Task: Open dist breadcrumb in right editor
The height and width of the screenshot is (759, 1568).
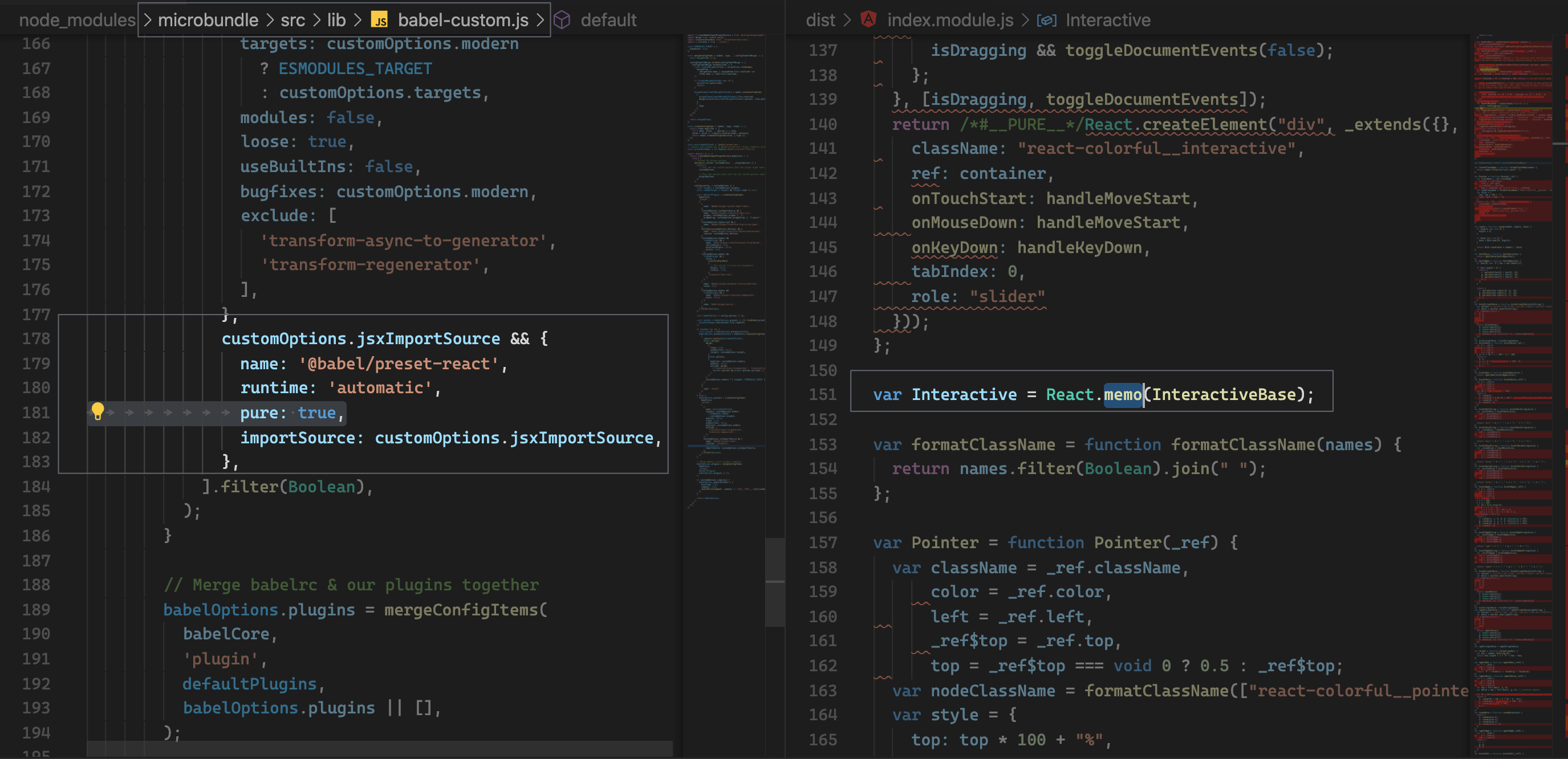Action: [820, 20]
